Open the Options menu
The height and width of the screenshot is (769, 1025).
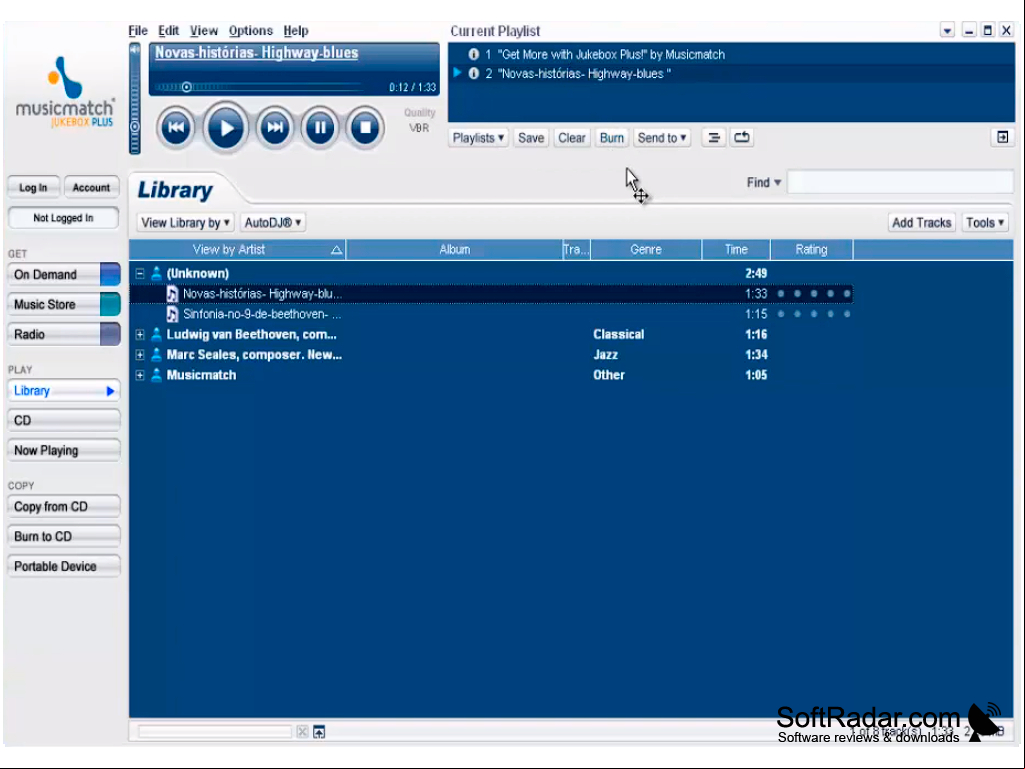click(250, 31)
